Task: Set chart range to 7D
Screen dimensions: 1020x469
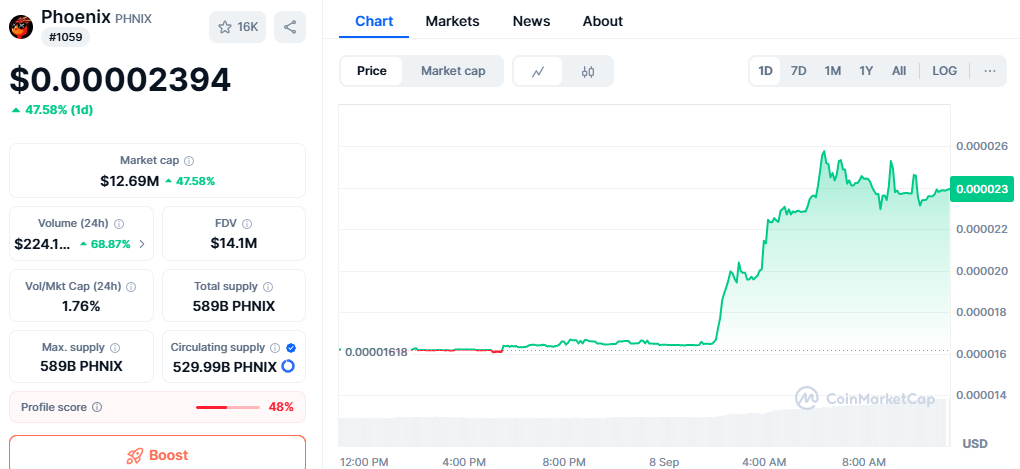Action: pyautogui.click(x=798, y=71)
